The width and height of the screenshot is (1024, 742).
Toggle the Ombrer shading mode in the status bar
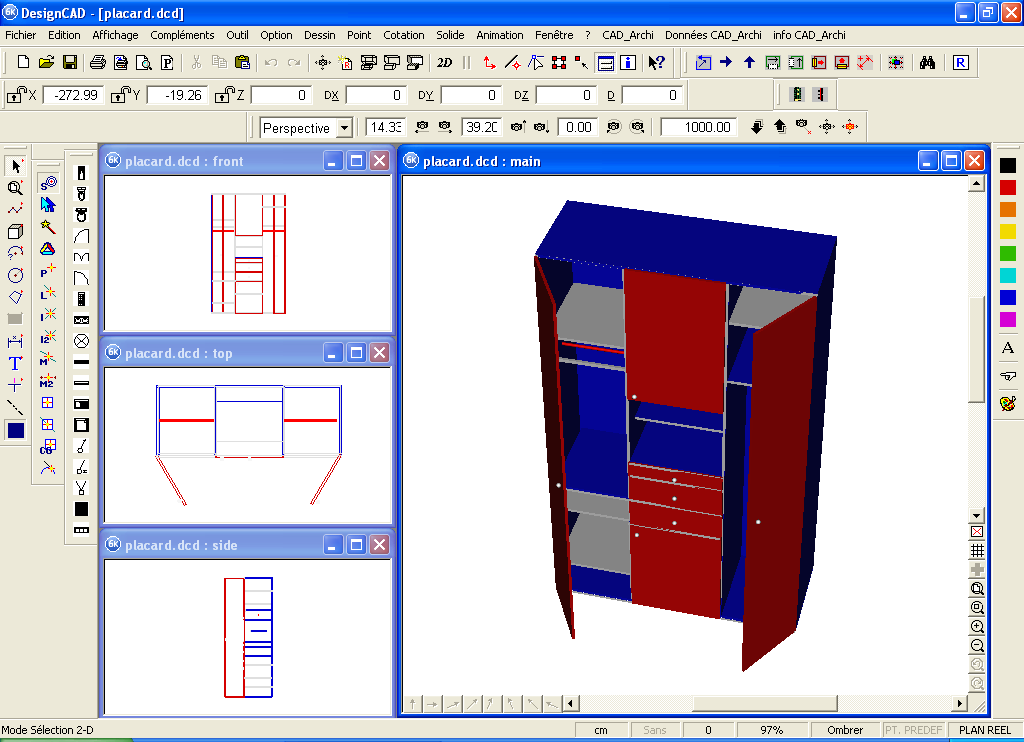[x=847, y=730]
